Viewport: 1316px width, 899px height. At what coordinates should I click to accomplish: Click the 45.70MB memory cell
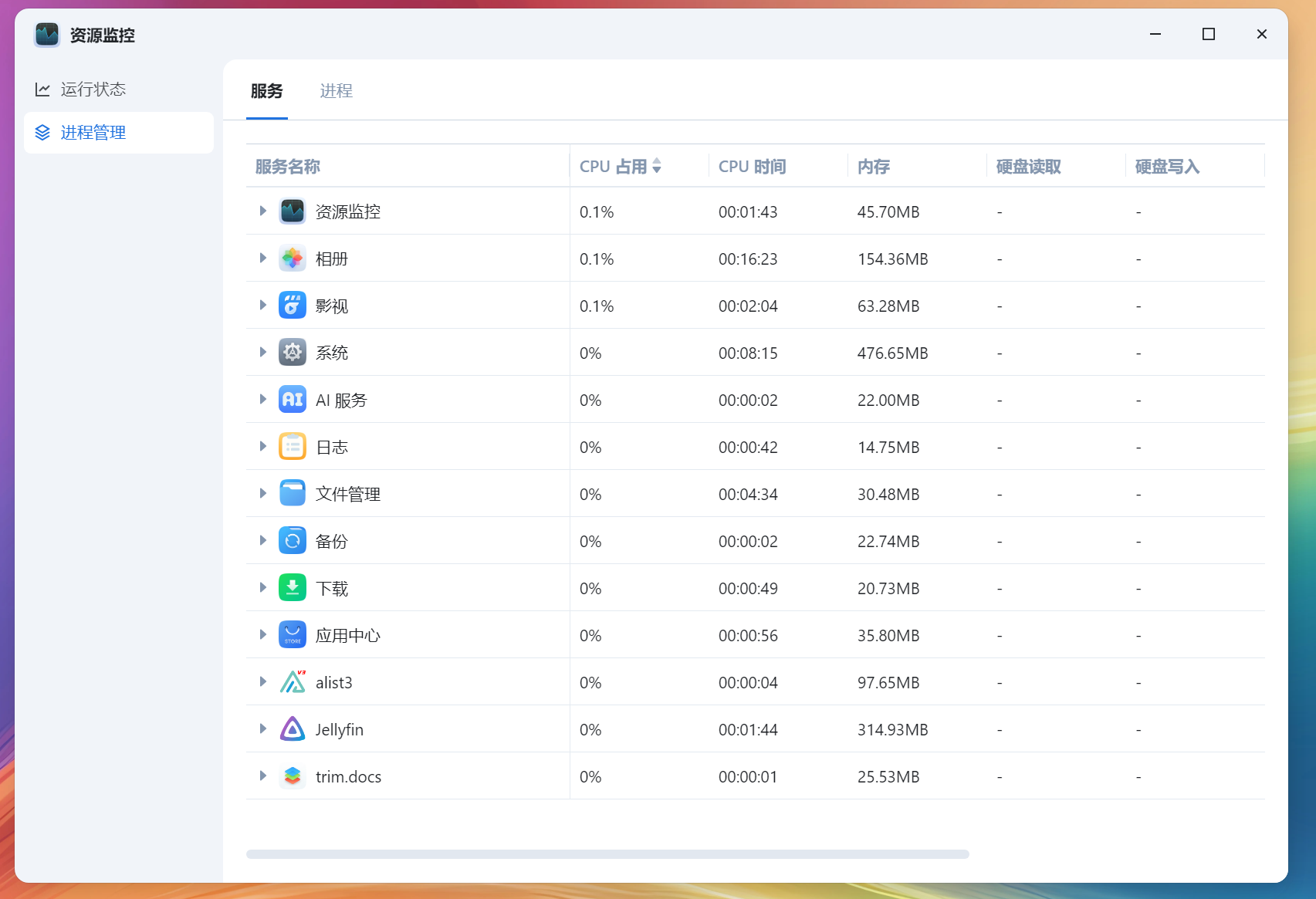[888, 212]
